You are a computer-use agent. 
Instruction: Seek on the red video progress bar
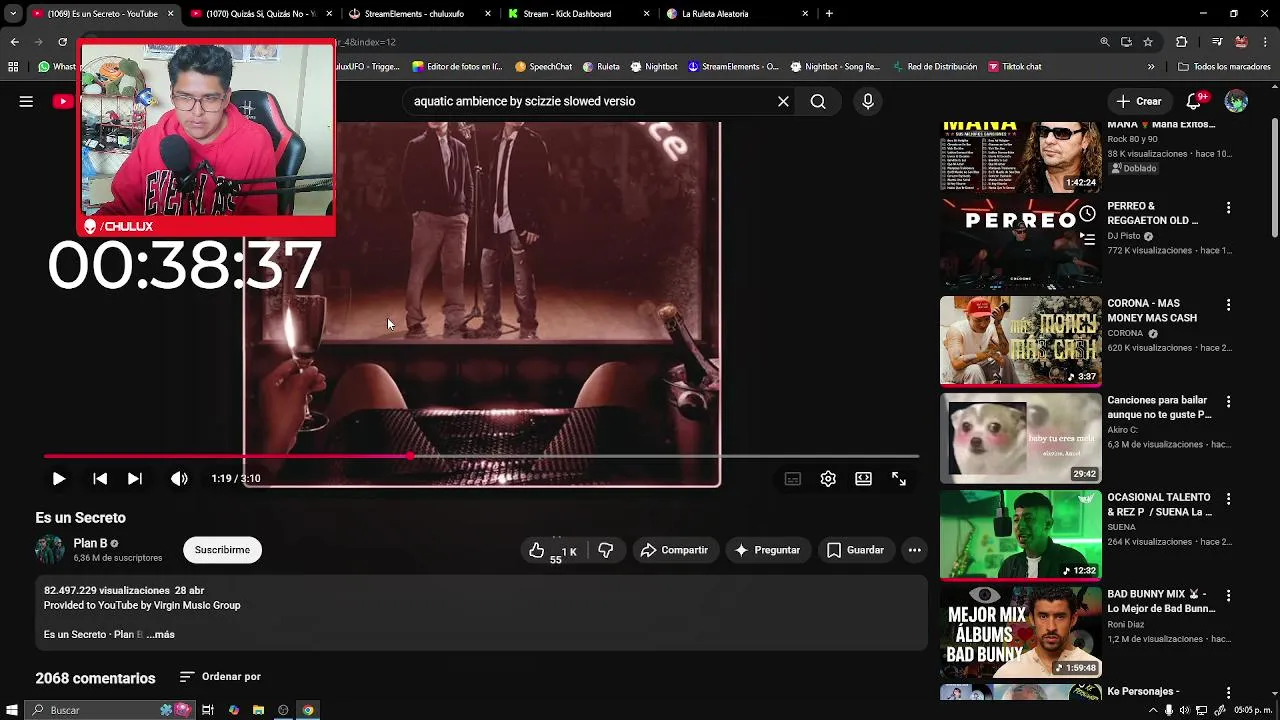(481, 456)
